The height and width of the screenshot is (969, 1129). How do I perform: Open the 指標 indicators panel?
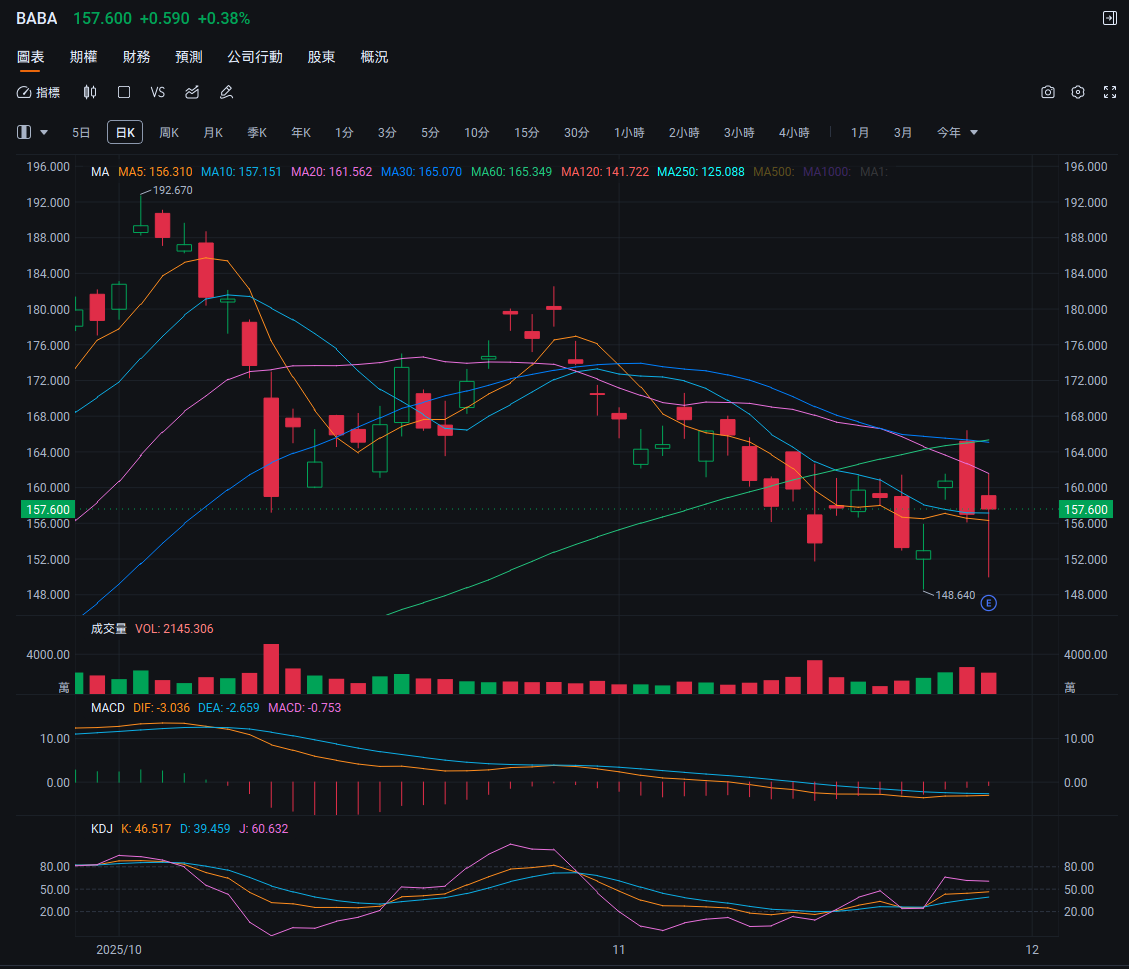pyautogui.click(x=39, y=92)
